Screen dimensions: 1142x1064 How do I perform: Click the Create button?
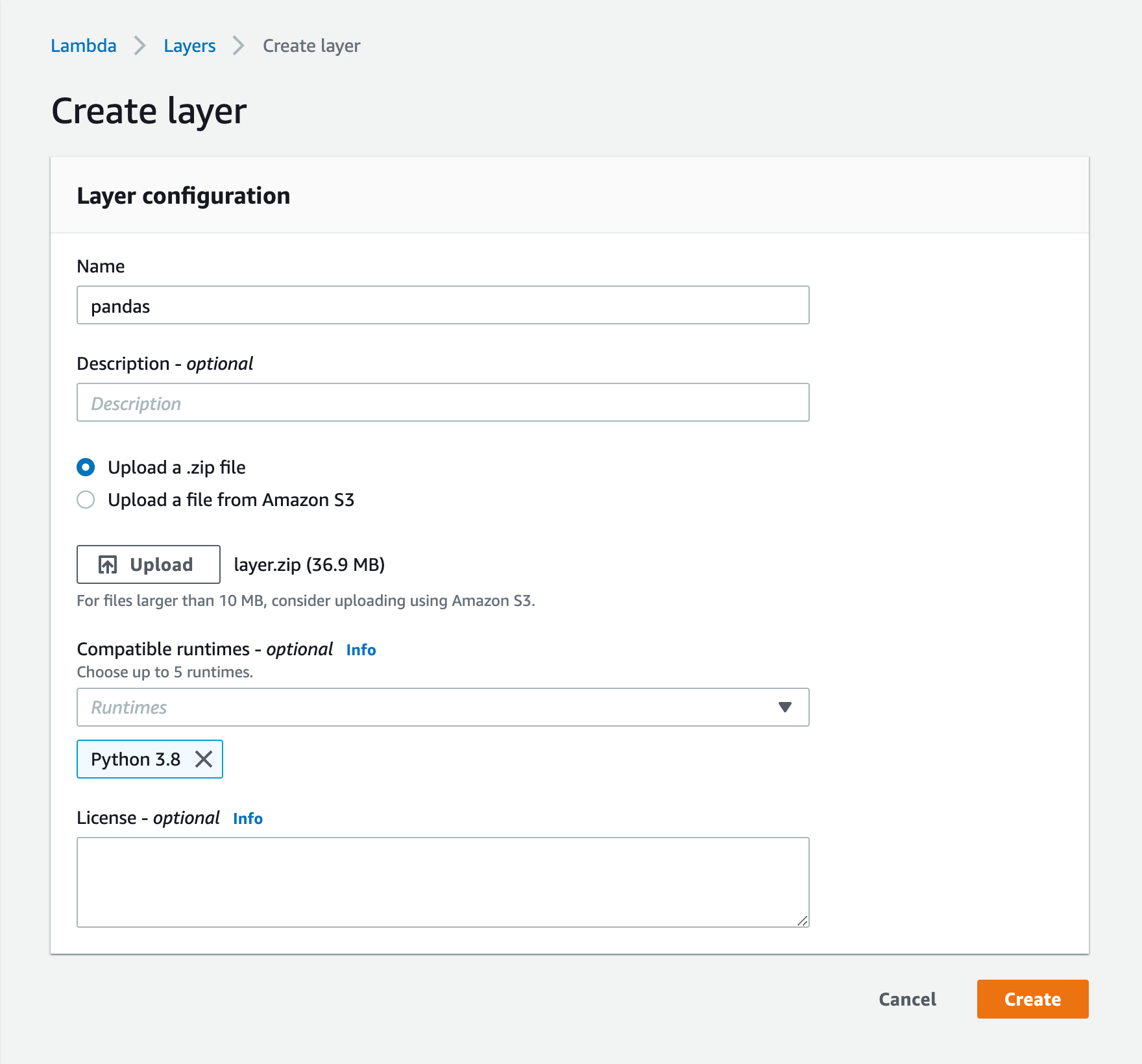(1032, 999)
